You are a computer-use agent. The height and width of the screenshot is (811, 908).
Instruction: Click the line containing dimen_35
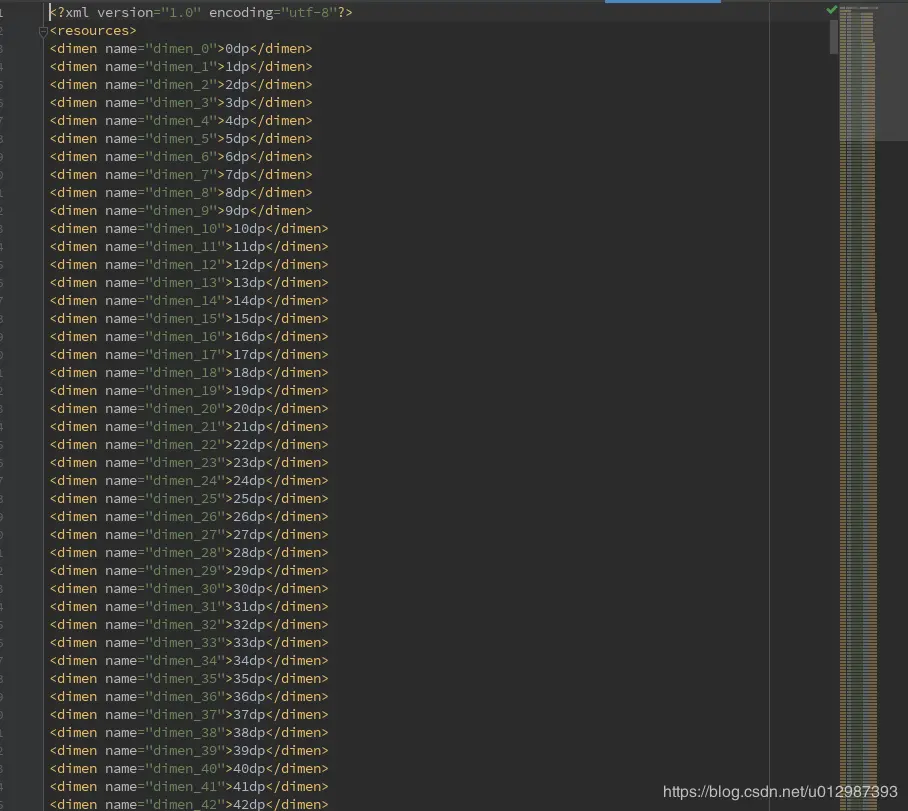(x=189, y=678)
